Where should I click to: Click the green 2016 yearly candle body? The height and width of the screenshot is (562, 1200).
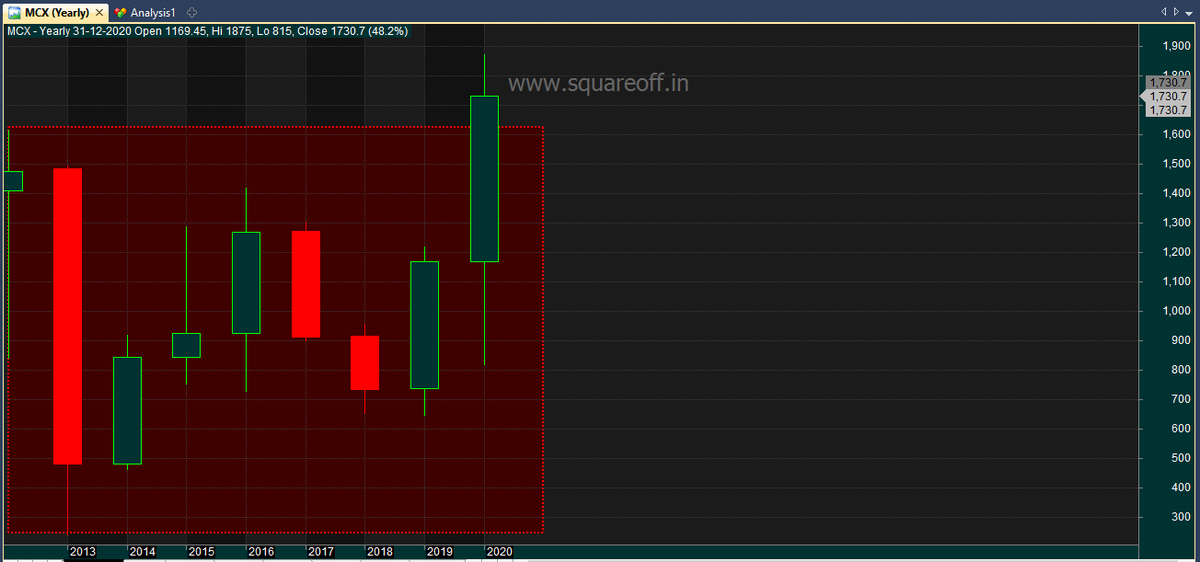click(246, 283)
